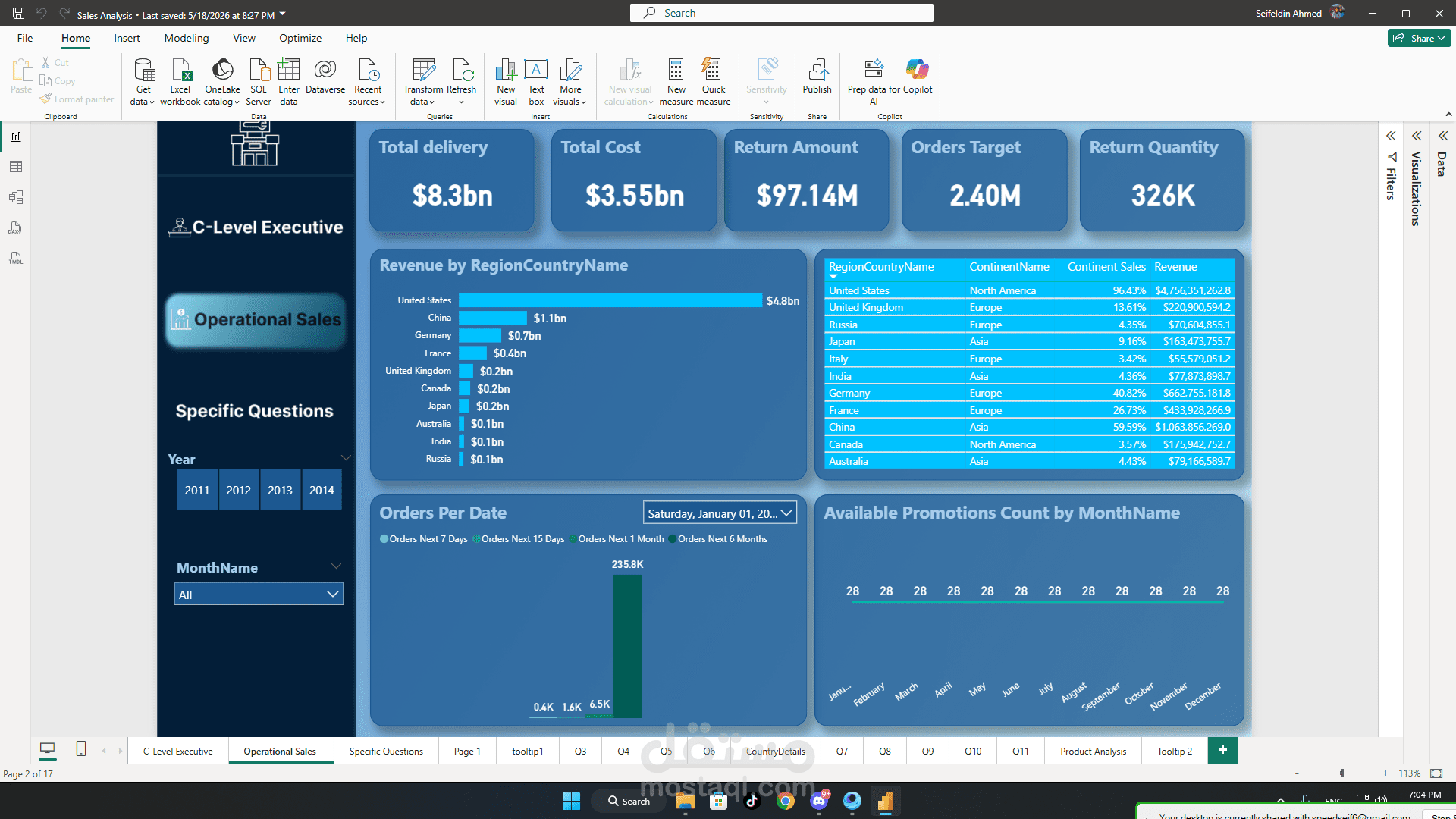Collapse the ribbon

pos(1448,114)
